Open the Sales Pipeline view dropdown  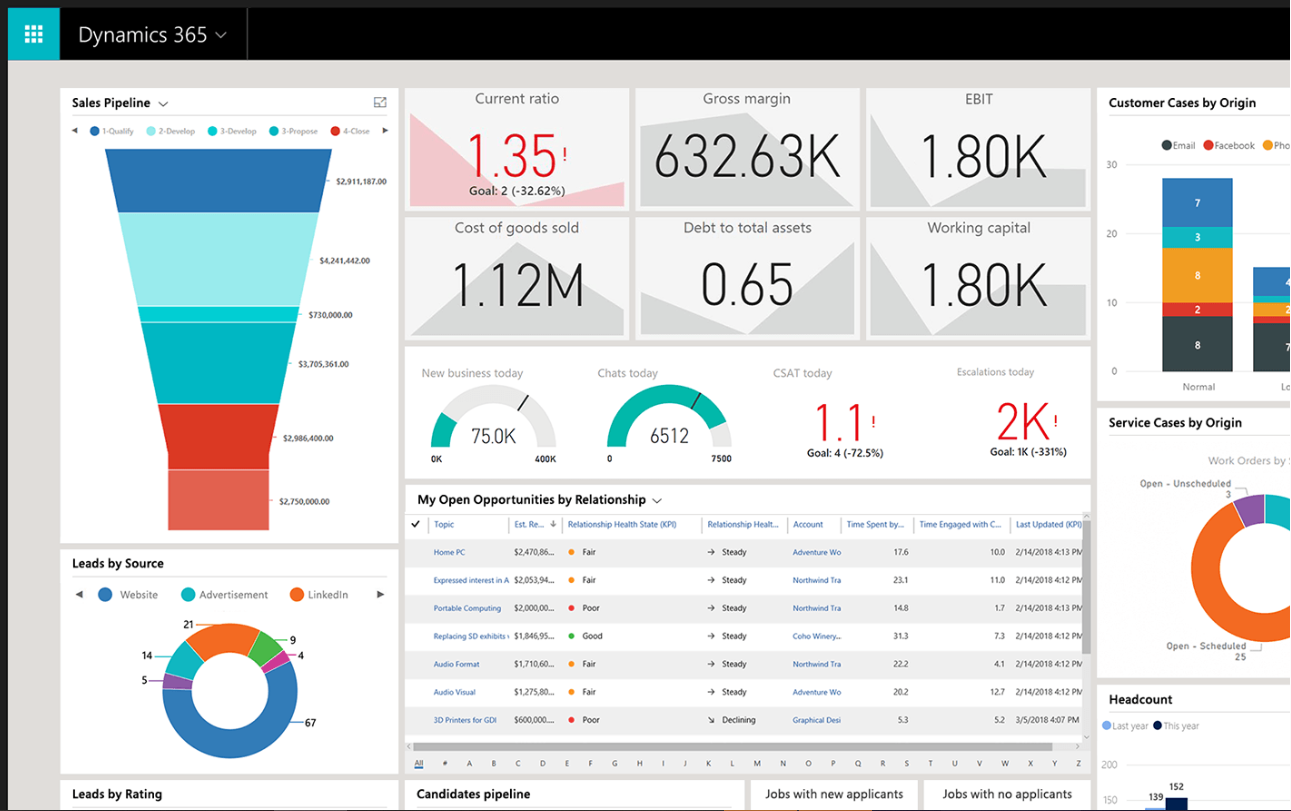(x=163, y=103)
